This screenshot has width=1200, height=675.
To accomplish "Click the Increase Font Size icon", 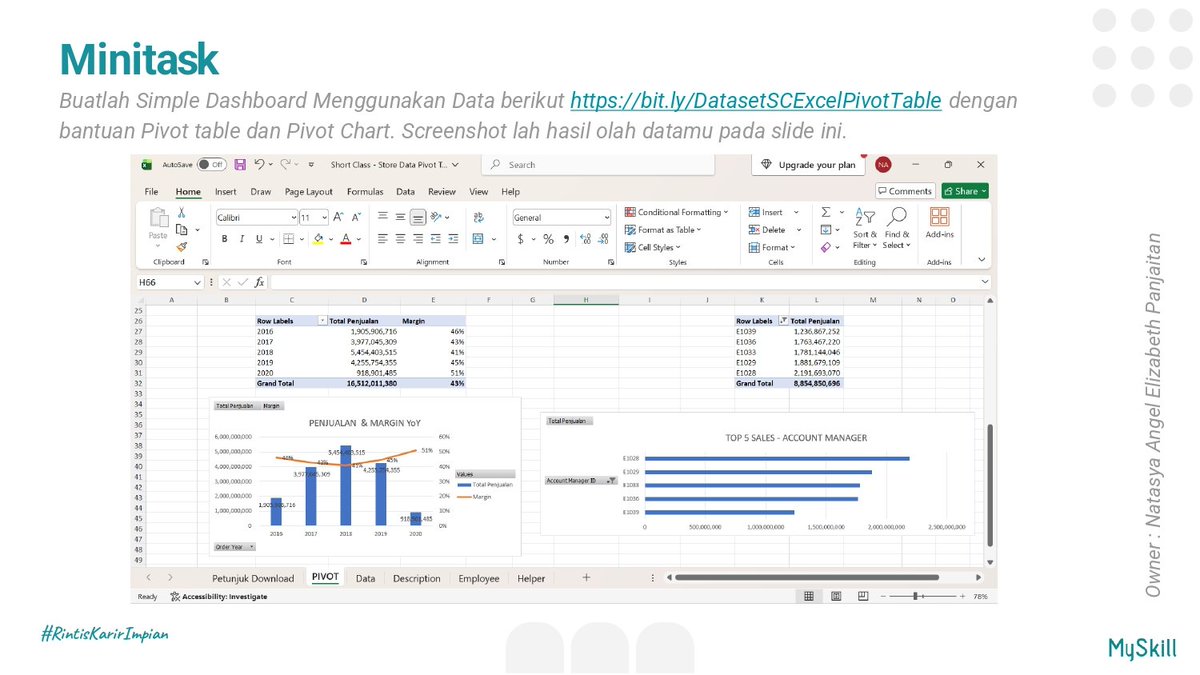I will click(x=338, y=216).
